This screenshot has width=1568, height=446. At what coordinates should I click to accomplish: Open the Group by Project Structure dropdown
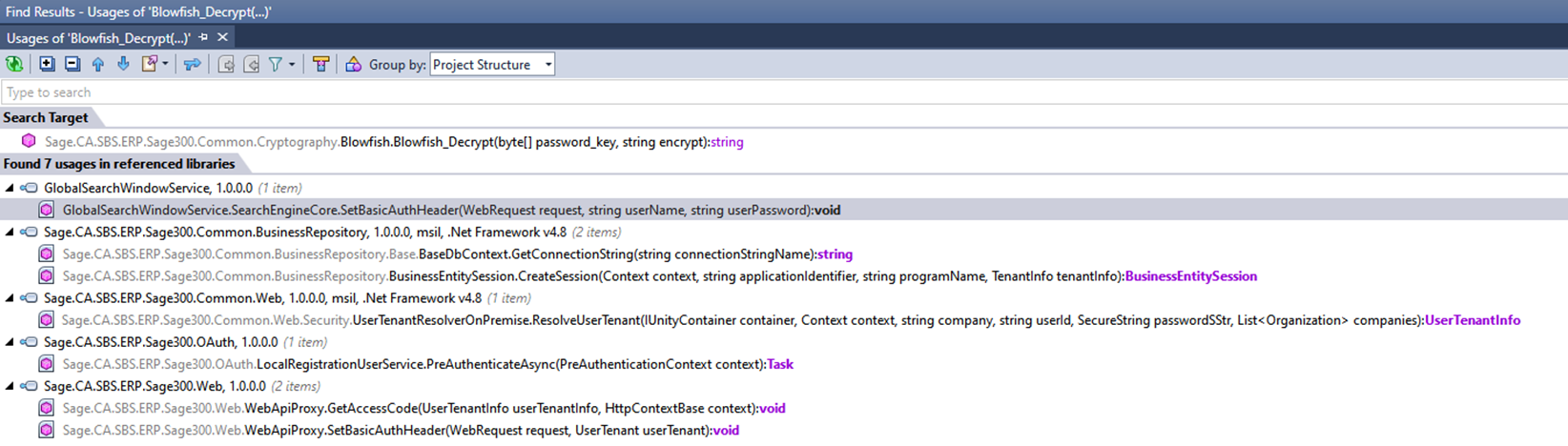coord(492,64)
